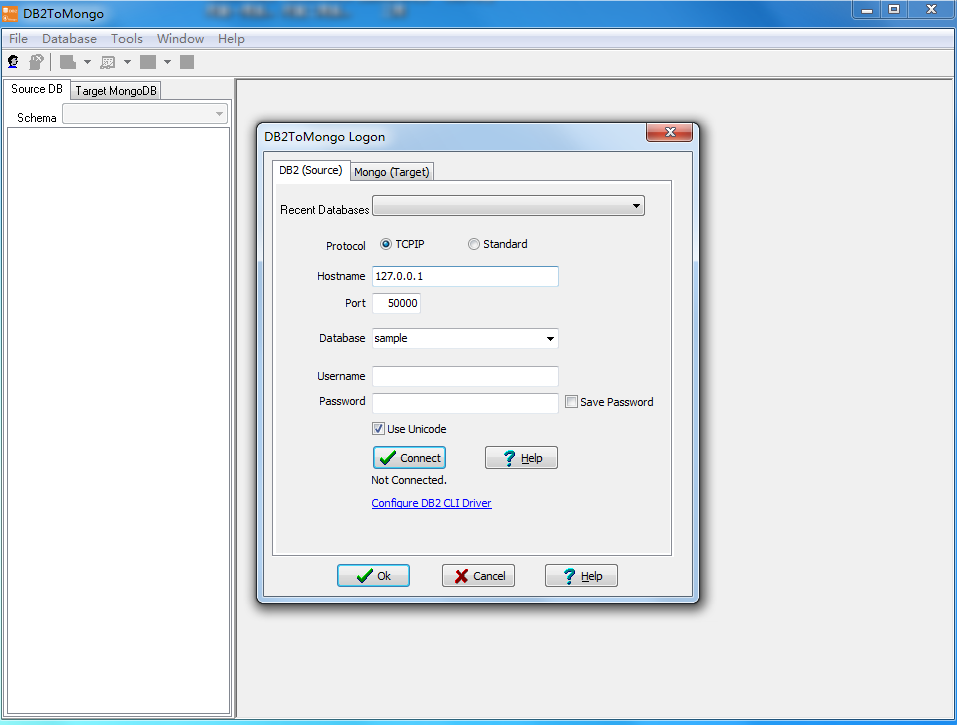Click the Username input field
This screenshot has height=725, width=957.
click(x=465, y=376)
